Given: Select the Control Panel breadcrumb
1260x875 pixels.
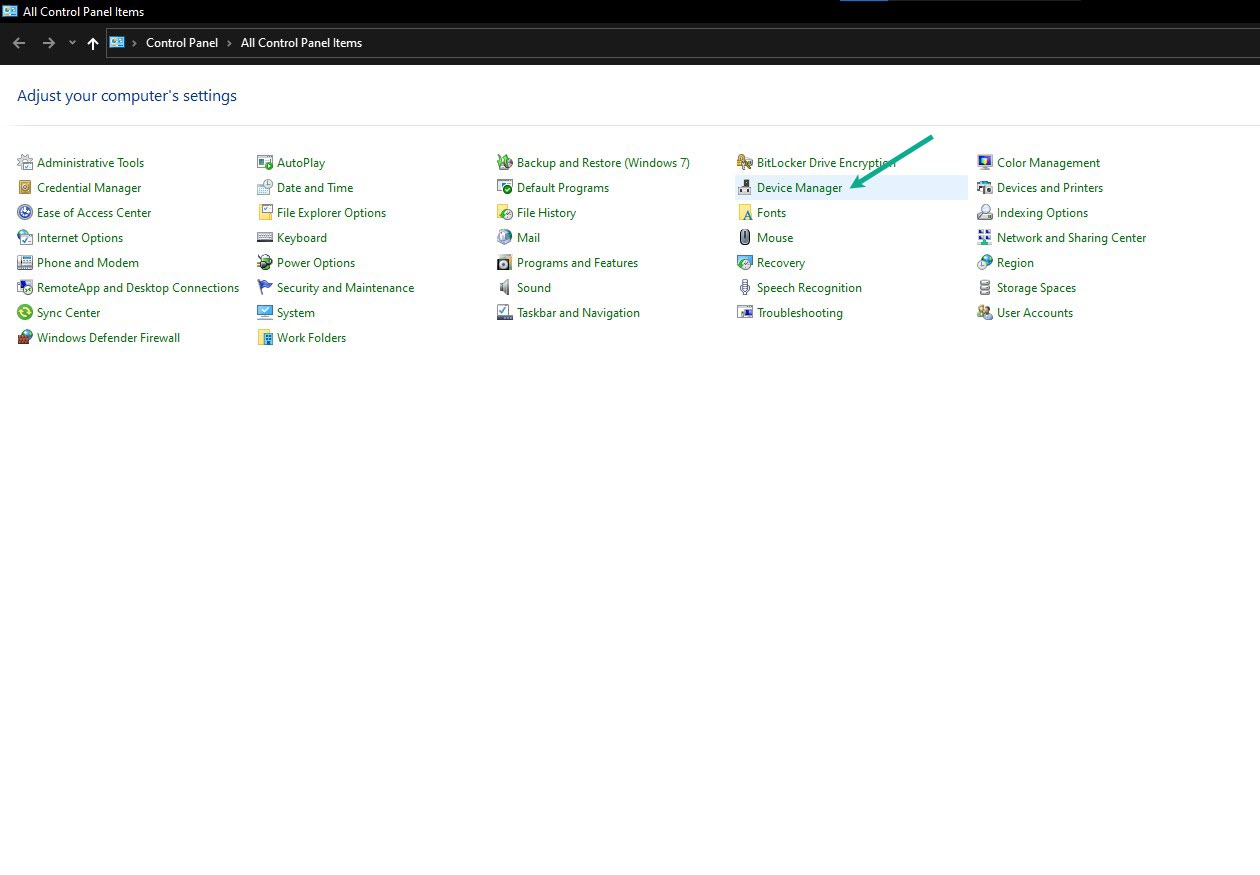Looking at the screenshot, I should coord(182,43).
